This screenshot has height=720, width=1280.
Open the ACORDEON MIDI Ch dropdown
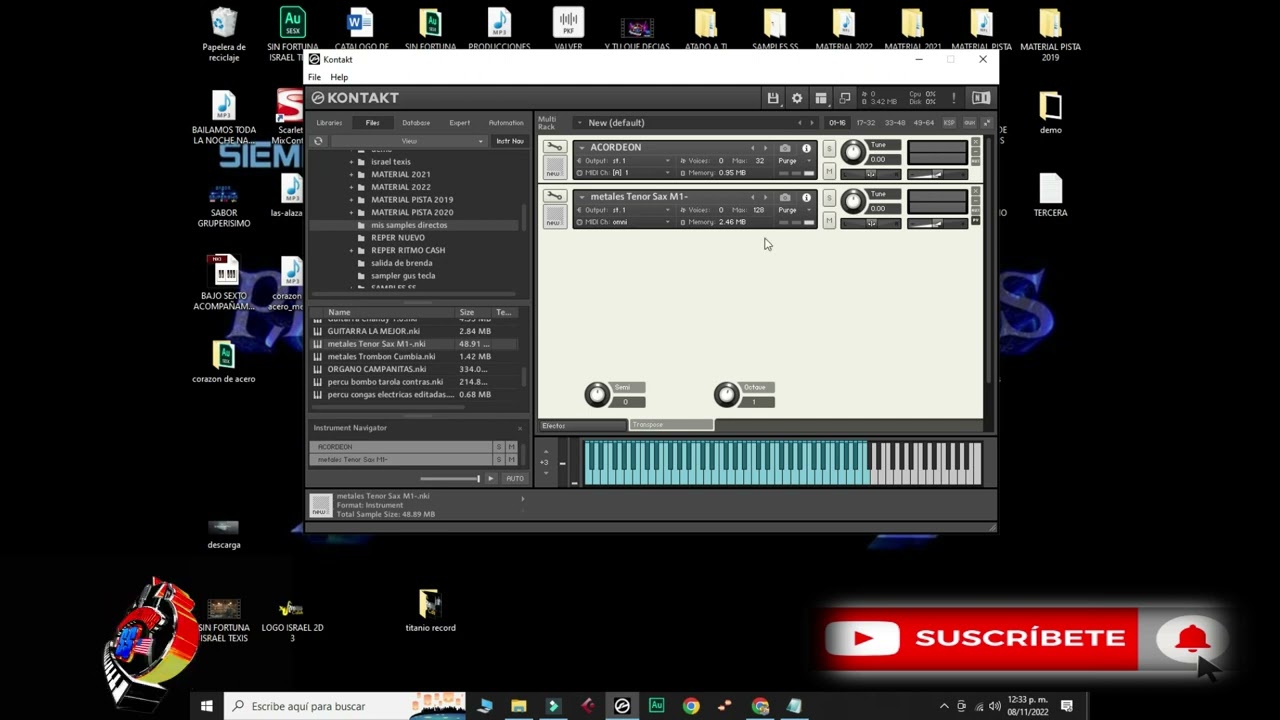[x=625, y=173]
